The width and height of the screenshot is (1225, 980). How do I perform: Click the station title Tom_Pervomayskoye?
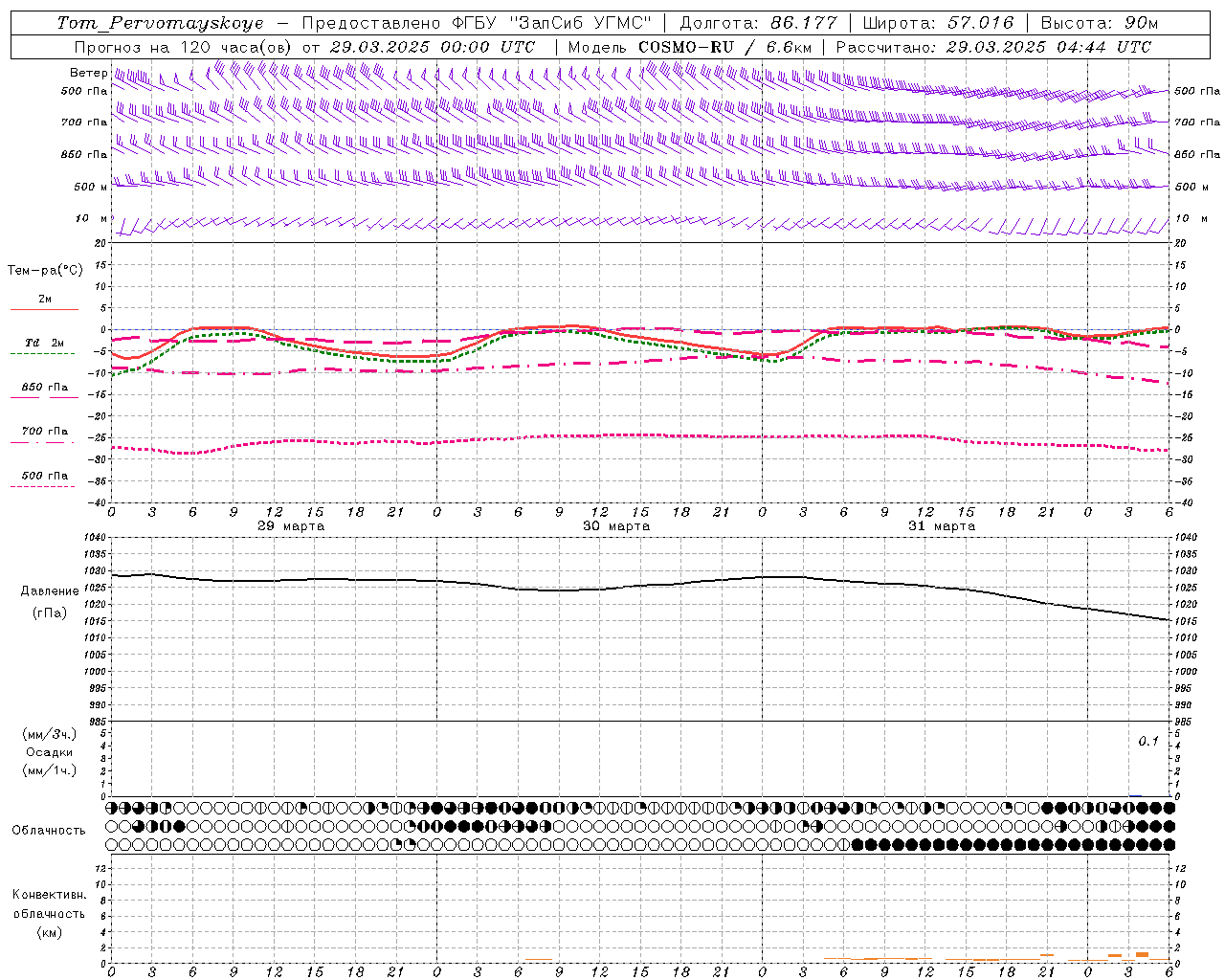[160, 23]
